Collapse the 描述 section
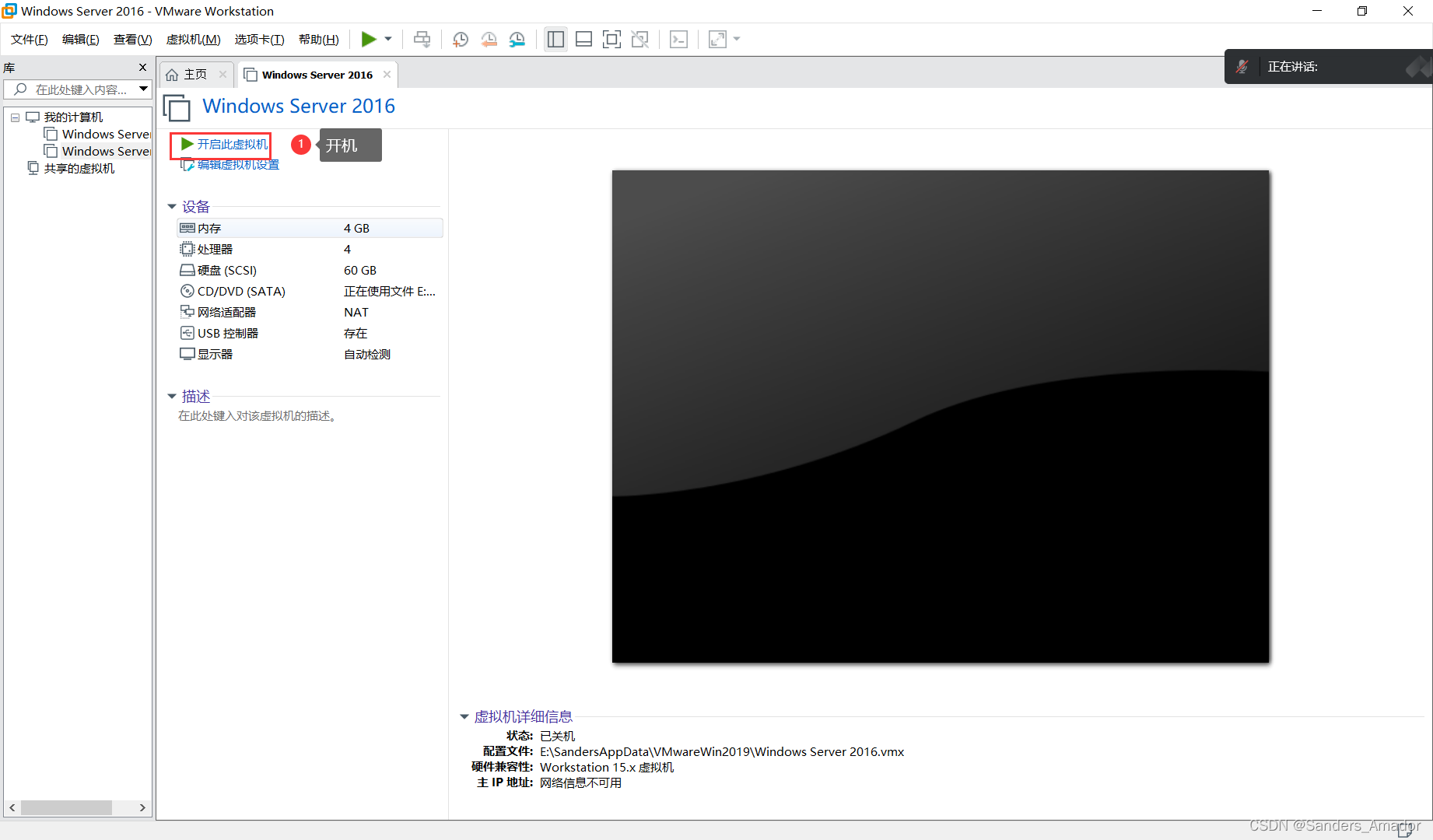The image size is (1433, 840). pyautogui.click(x=172, y=397)
